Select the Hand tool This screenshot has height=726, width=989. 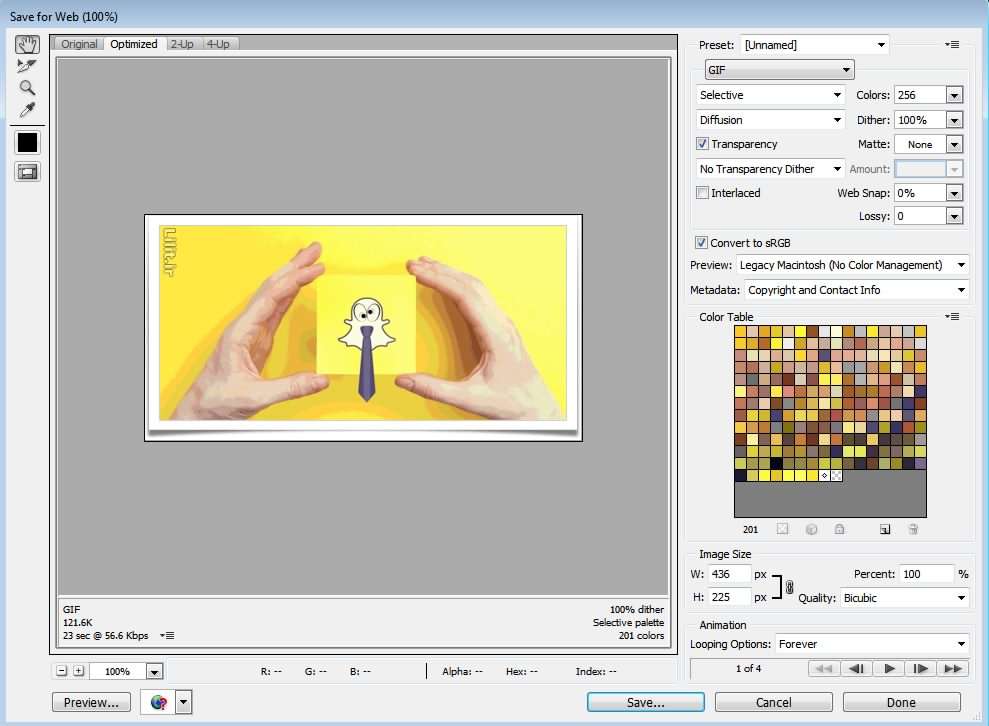[x=27, y=44]
